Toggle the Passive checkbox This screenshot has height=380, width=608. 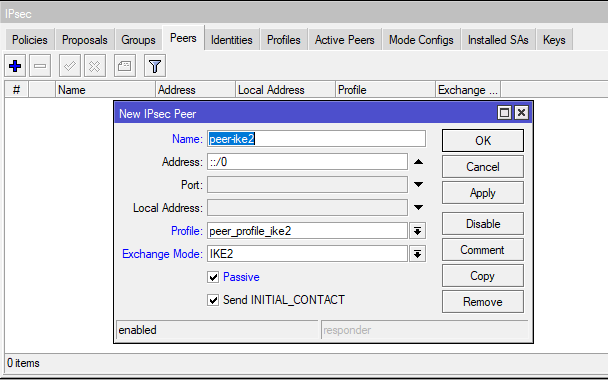213,277
